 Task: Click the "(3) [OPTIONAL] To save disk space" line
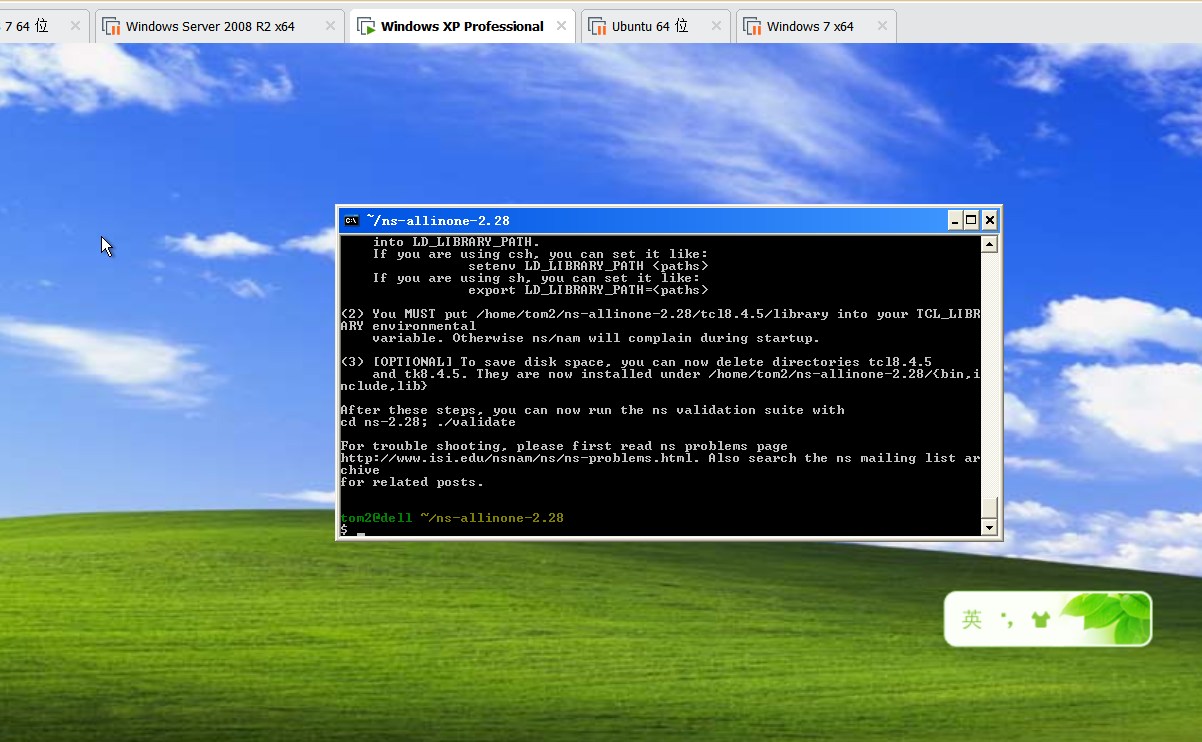(636, 362)
